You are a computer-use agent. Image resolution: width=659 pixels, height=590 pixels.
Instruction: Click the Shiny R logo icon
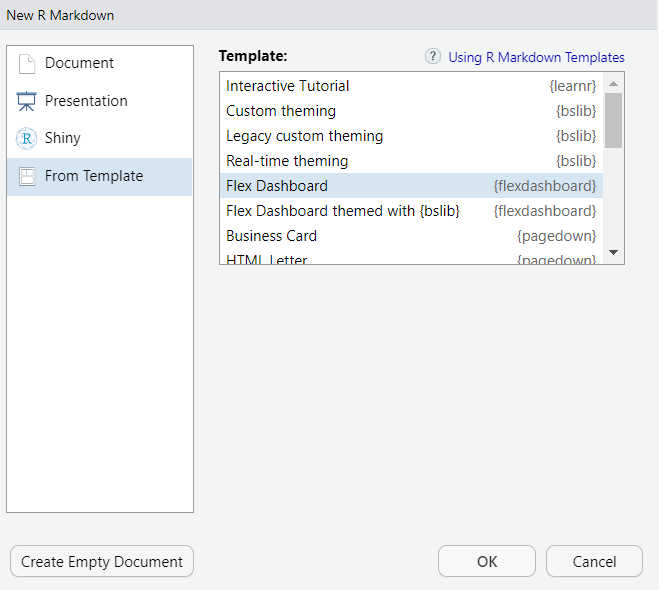27,139
